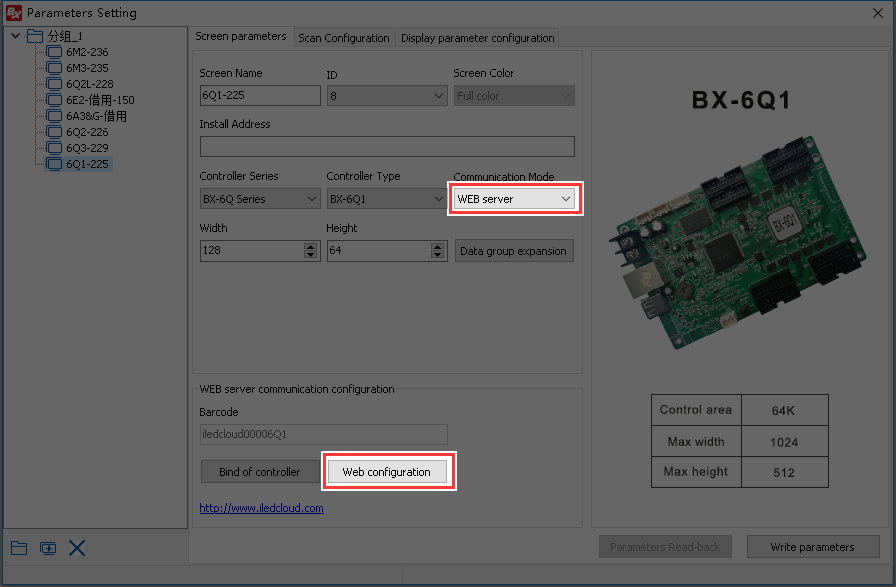Click the BX app logo in title bar
Viewport: 896px width, 587px height.
point(14,13)
